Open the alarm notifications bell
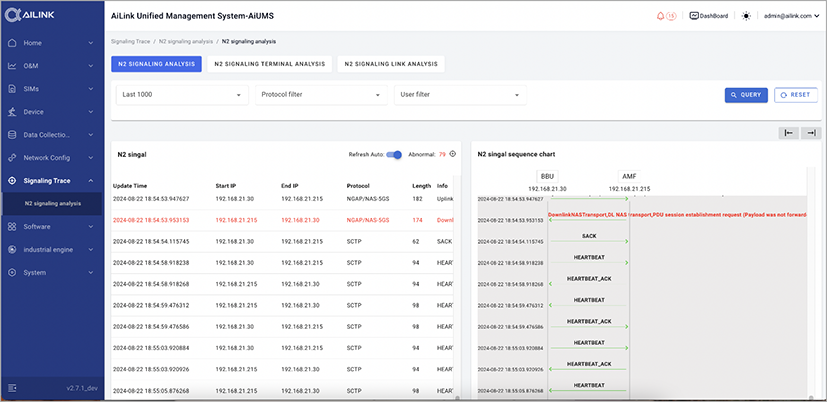Image resolution: width=827 pixels, height=402 pixels. point(659,16)
